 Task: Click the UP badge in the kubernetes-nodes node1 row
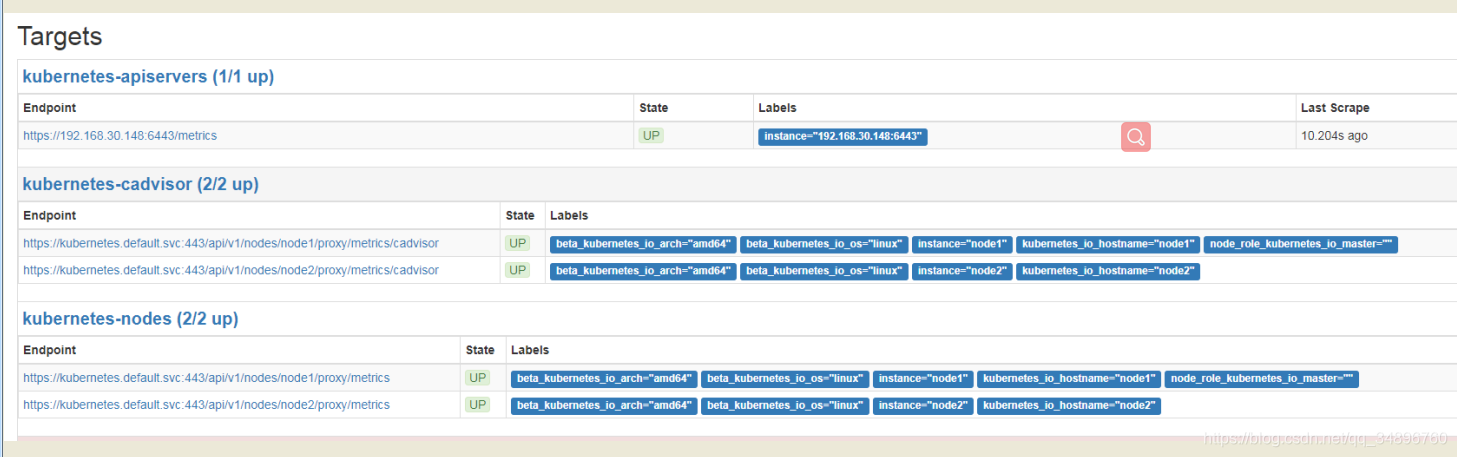click(x=478, y=378)
